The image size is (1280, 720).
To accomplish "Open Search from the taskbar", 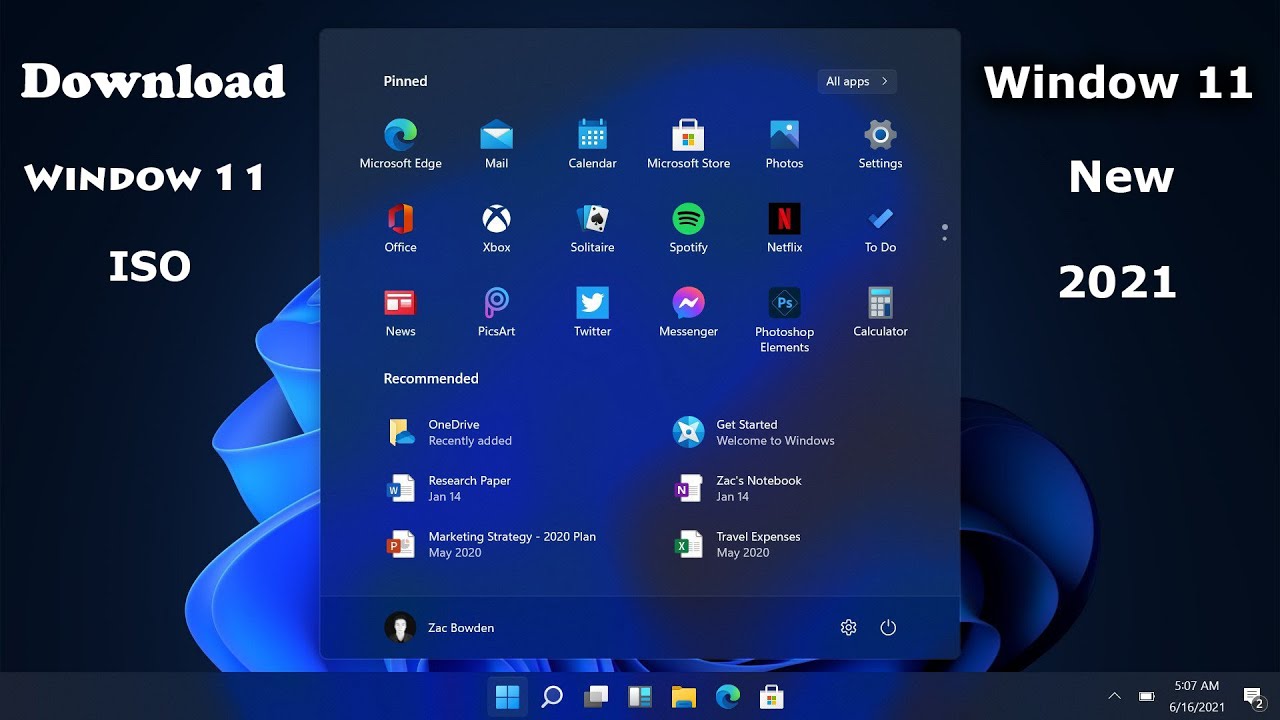I will [552, 696].
